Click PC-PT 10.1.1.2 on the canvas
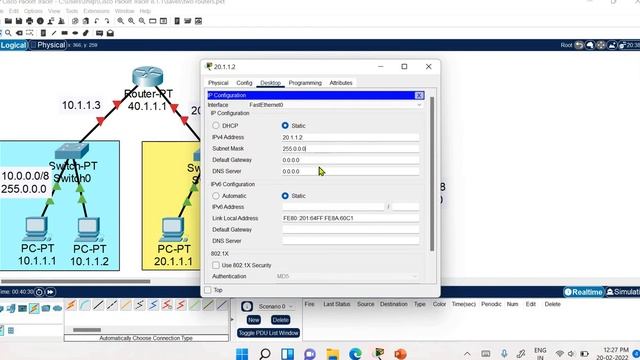Image resolution: width=640 pixels, height=360 pixels. click(89, 229)
